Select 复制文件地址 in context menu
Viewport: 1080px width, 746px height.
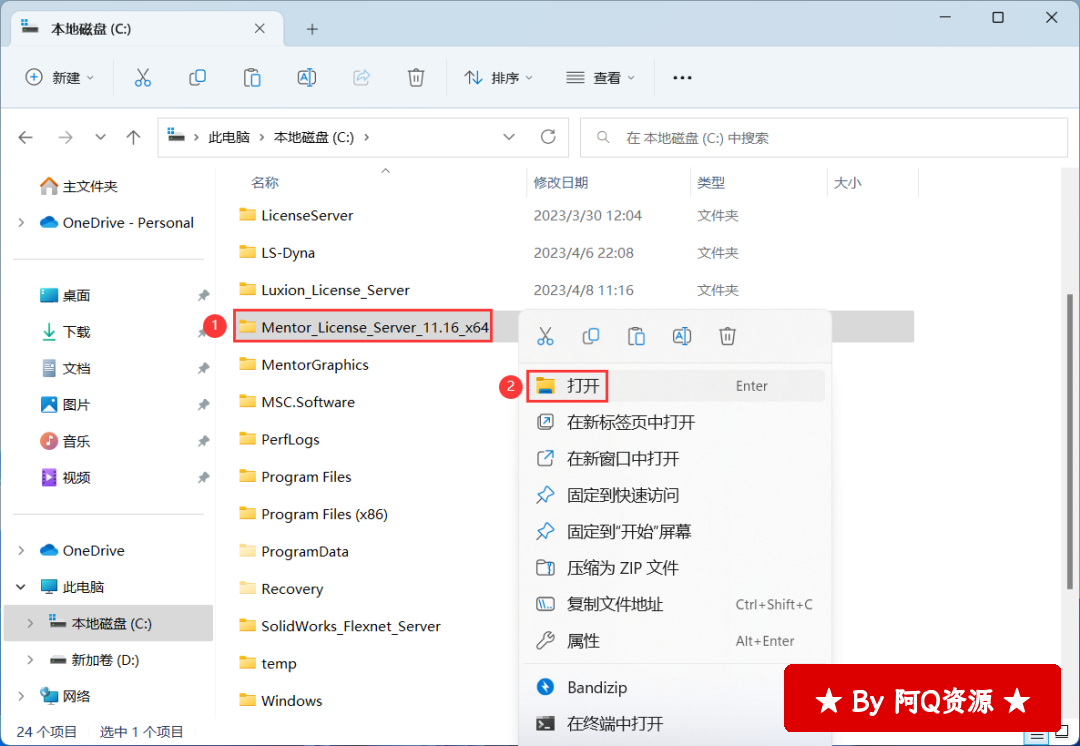[675, 605]
